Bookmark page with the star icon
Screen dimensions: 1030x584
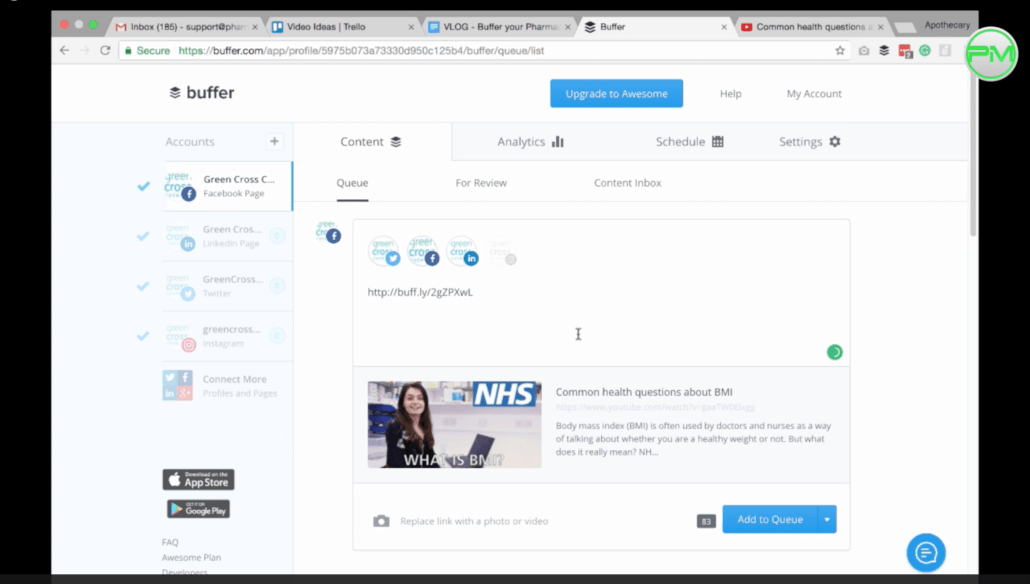tap(840, 51)
